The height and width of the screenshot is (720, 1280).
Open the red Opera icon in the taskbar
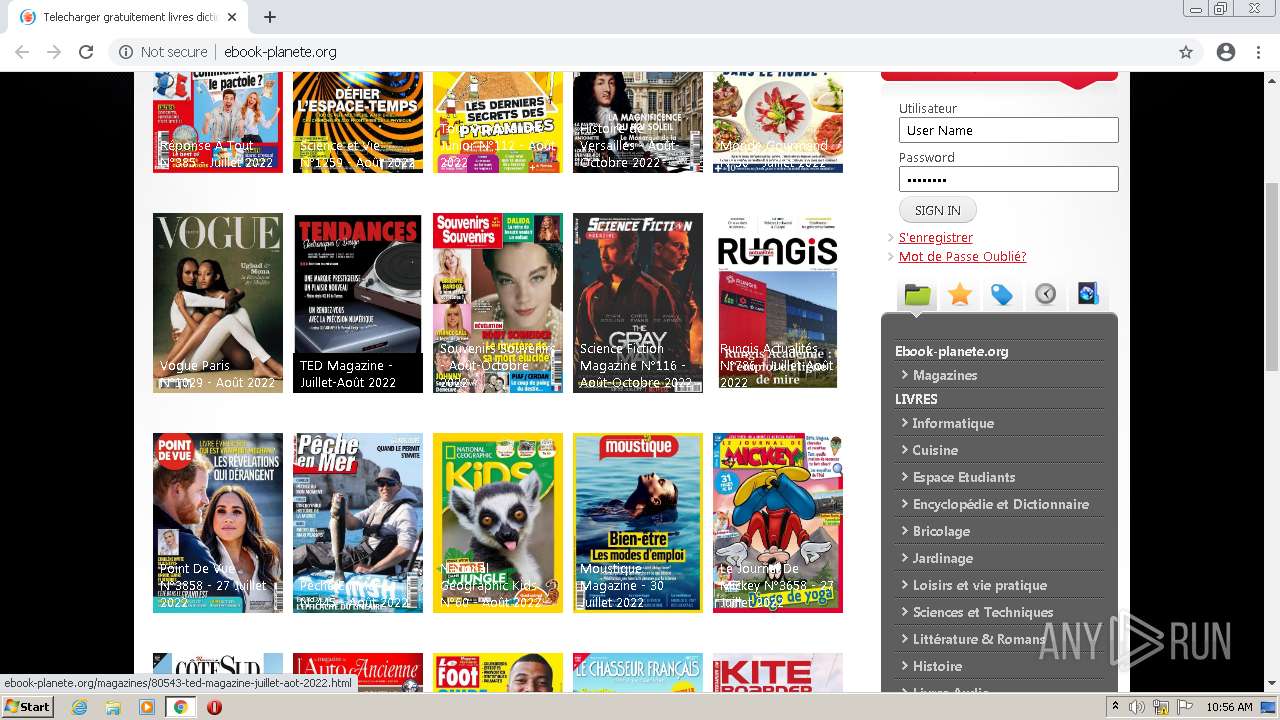coord(214,707)
